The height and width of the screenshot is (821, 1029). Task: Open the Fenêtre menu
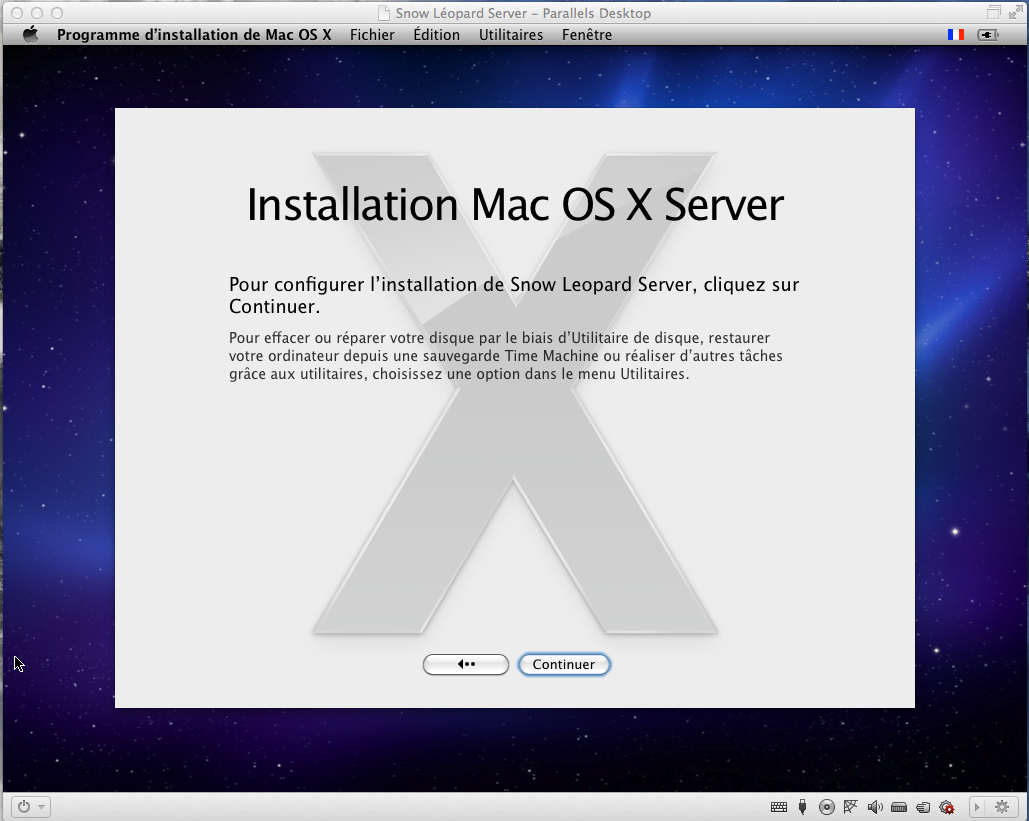(x=587, y=35)
